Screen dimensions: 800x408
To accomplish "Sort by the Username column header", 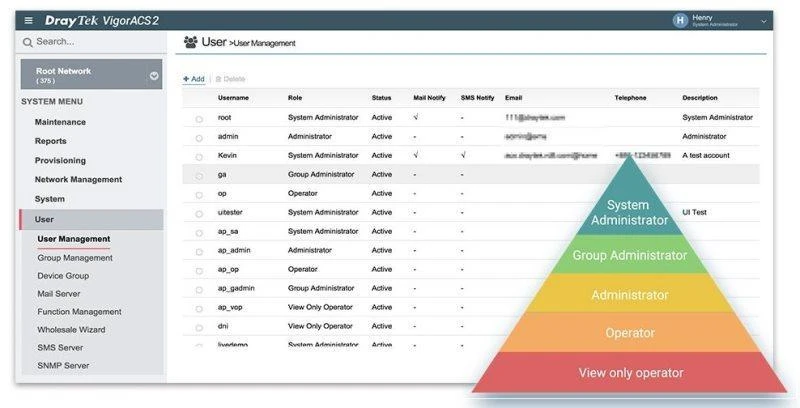I will 233,98.
